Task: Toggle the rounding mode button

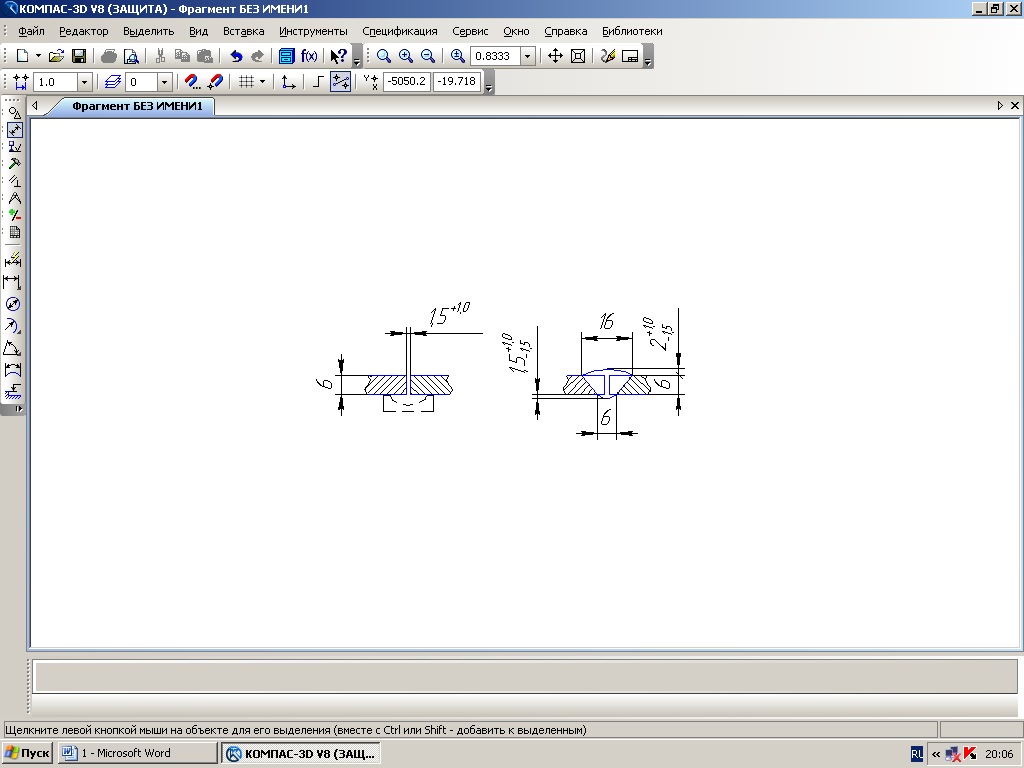Action: tap(341, 82)
